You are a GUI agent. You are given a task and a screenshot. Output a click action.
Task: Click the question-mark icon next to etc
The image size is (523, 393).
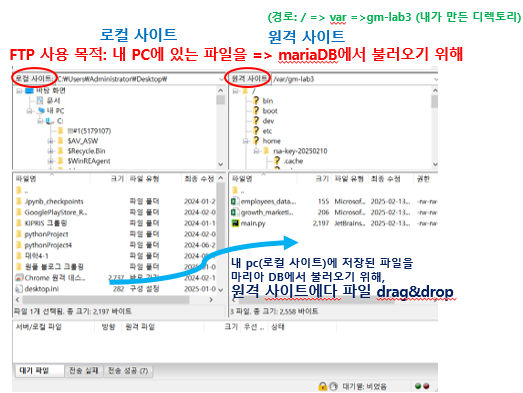point(256,130)
